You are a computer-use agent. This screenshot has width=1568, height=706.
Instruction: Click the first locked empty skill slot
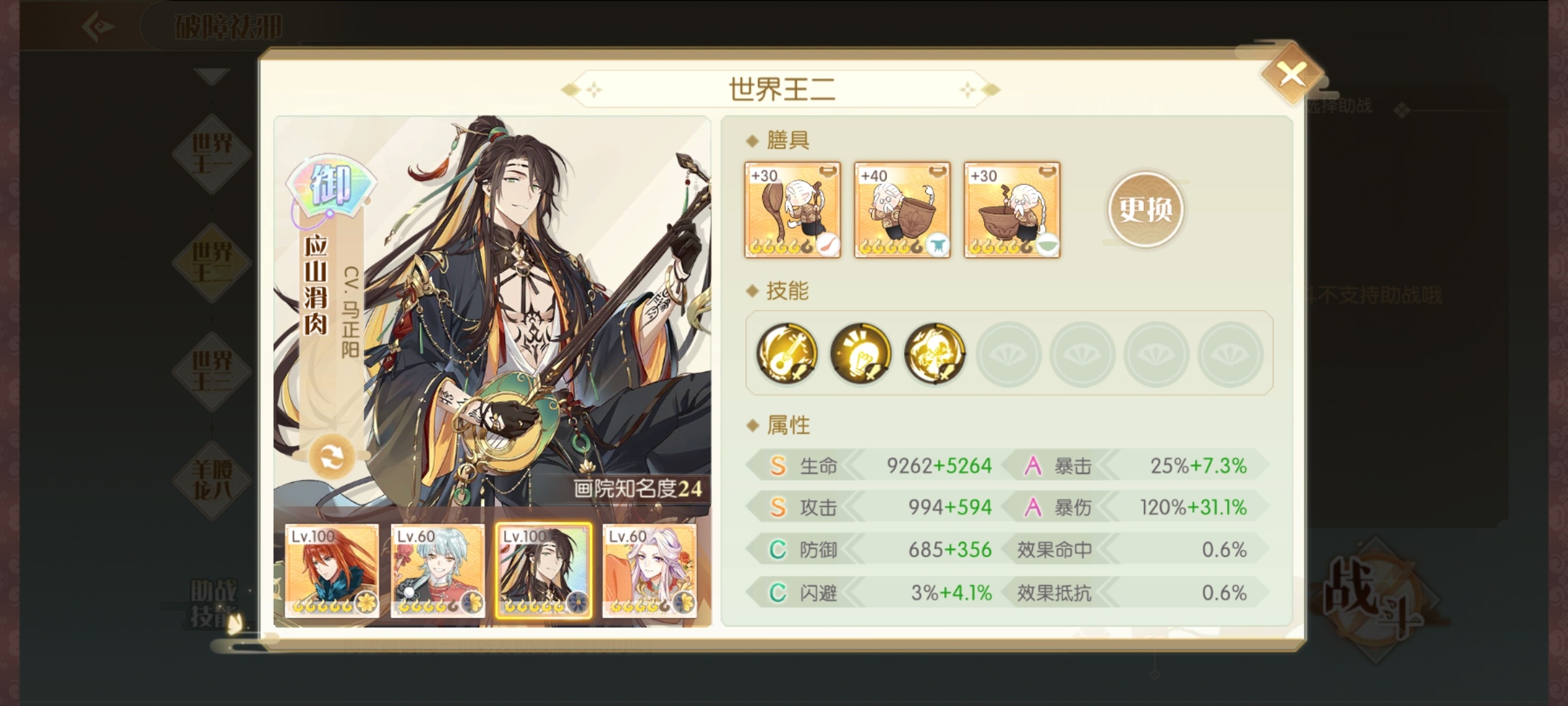1008,353
